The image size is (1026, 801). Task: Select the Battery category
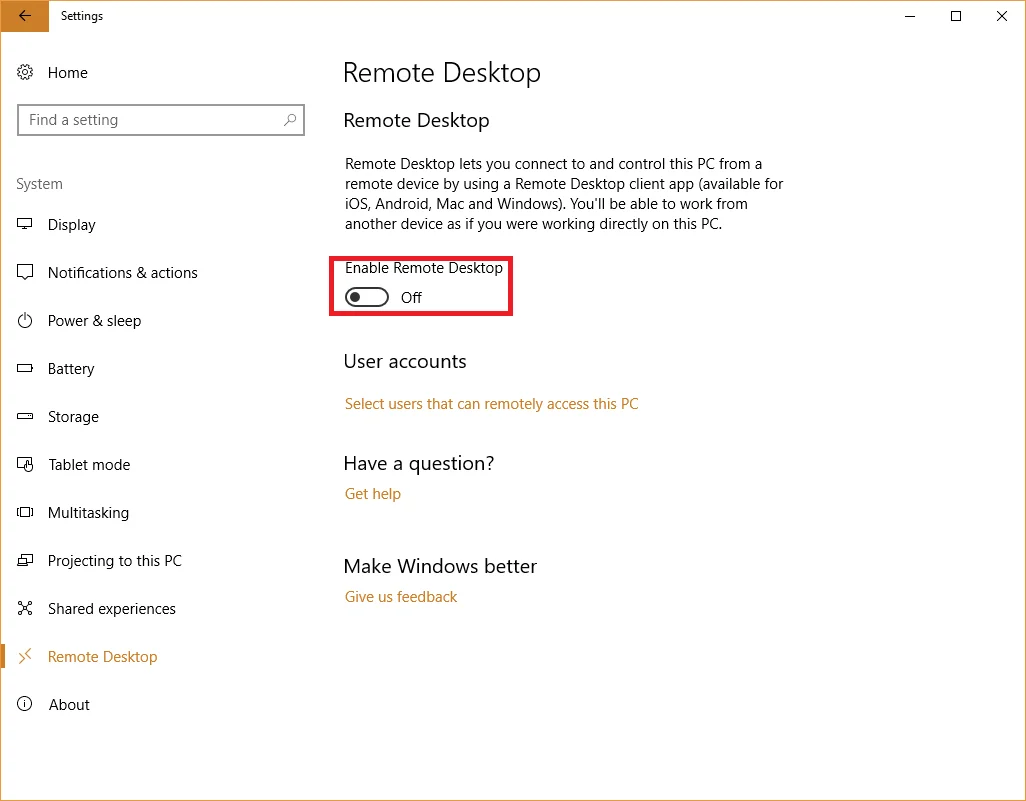pyautogui.click(x=71, y=369)
